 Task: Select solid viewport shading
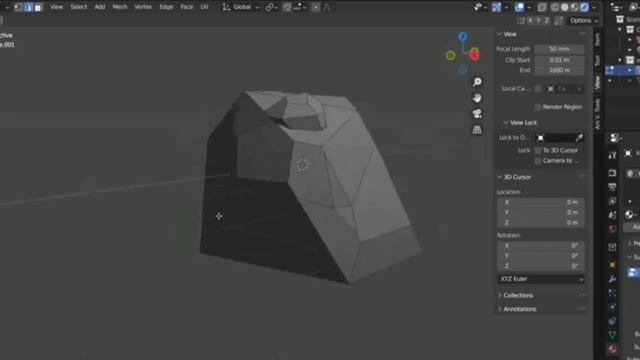click(565, 7)
